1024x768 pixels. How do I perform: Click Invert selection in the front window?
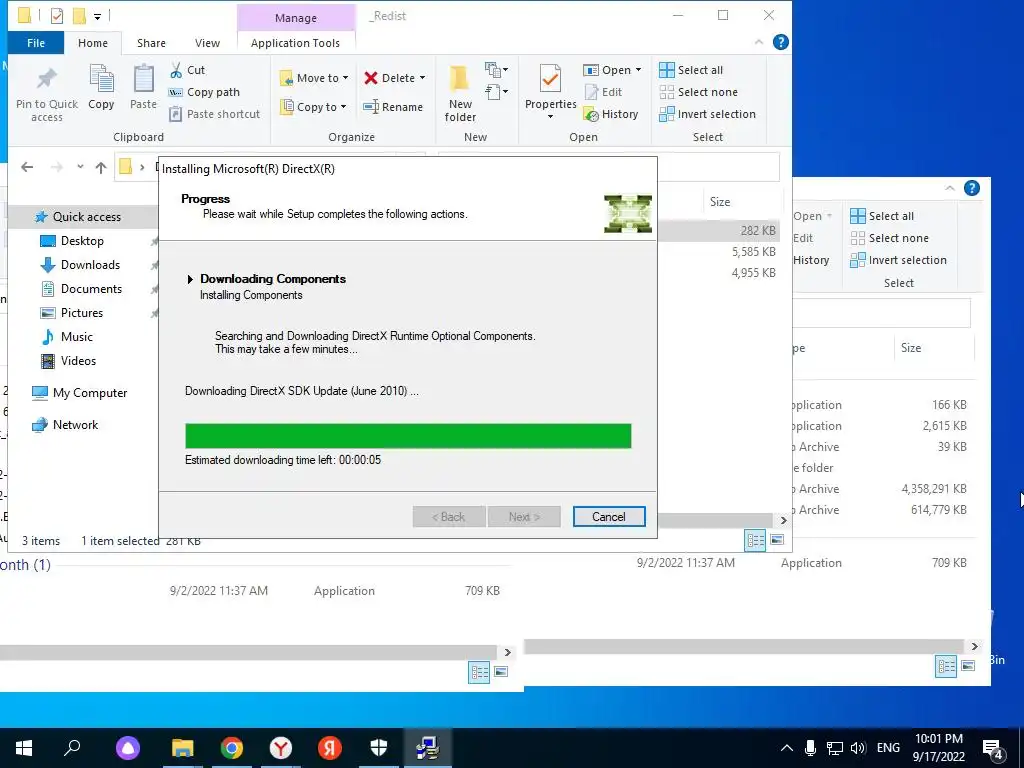707,114
